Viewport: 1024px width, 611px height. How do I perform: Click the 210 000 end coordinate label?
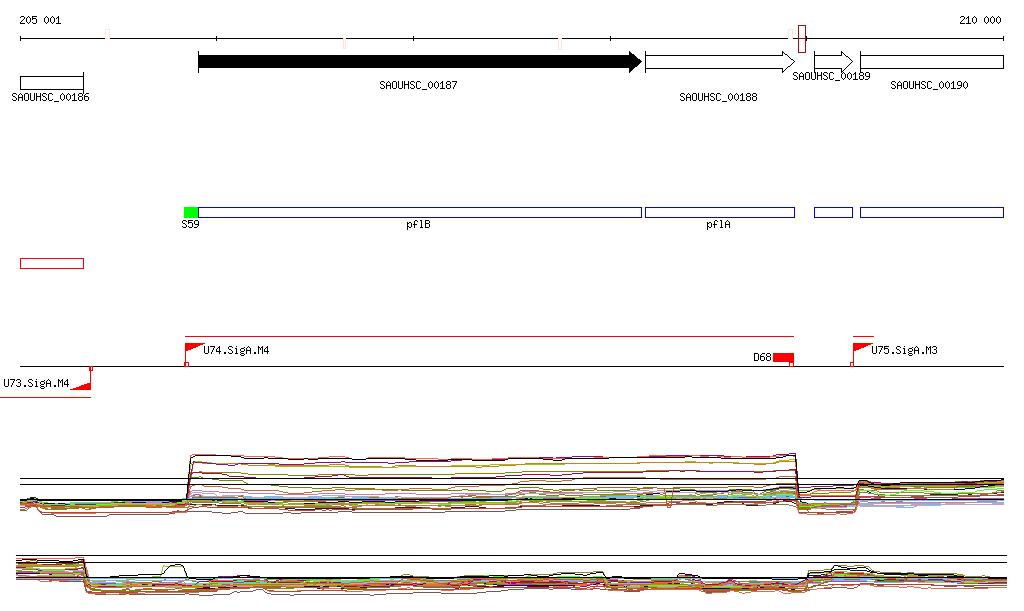tap(980, 20)
